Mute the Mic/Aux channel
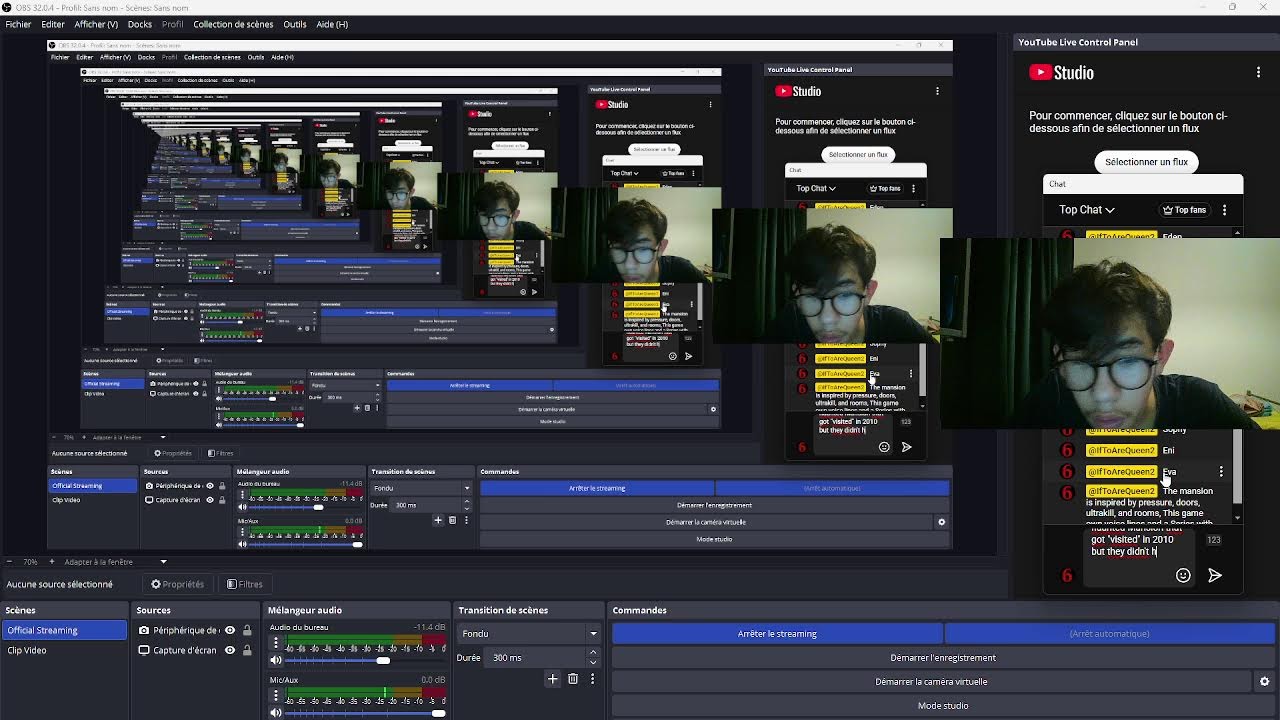 [276, 712]
